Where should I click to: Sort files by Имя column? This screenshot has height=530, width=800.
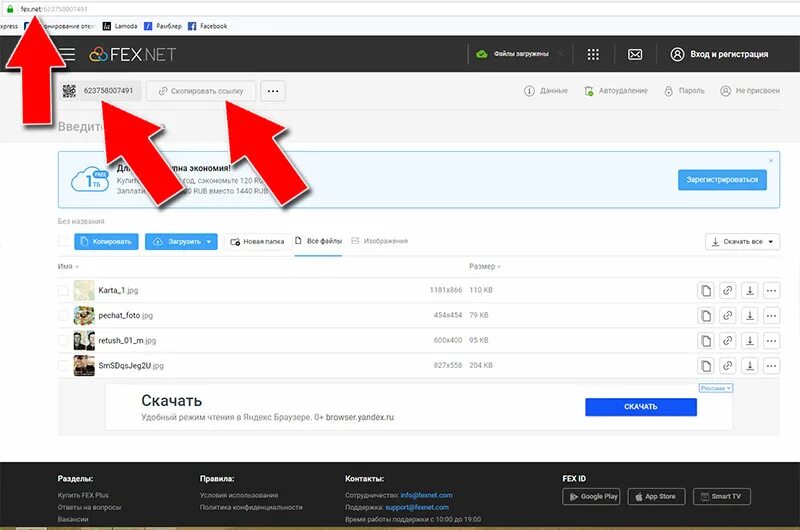coord(68,266)
